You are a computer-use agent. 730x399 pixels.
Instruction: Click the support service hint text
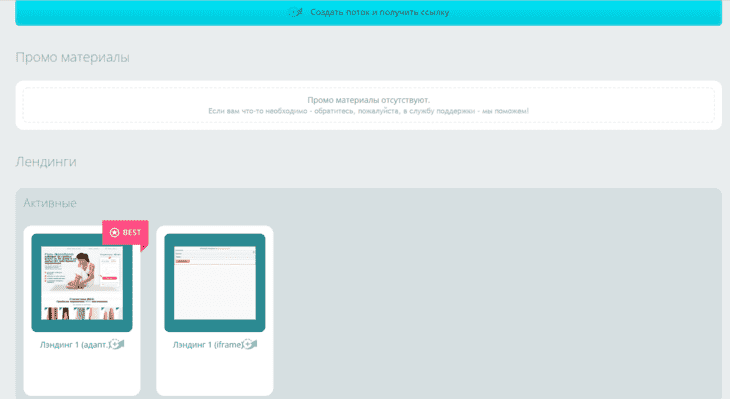[x=368, y=111]
